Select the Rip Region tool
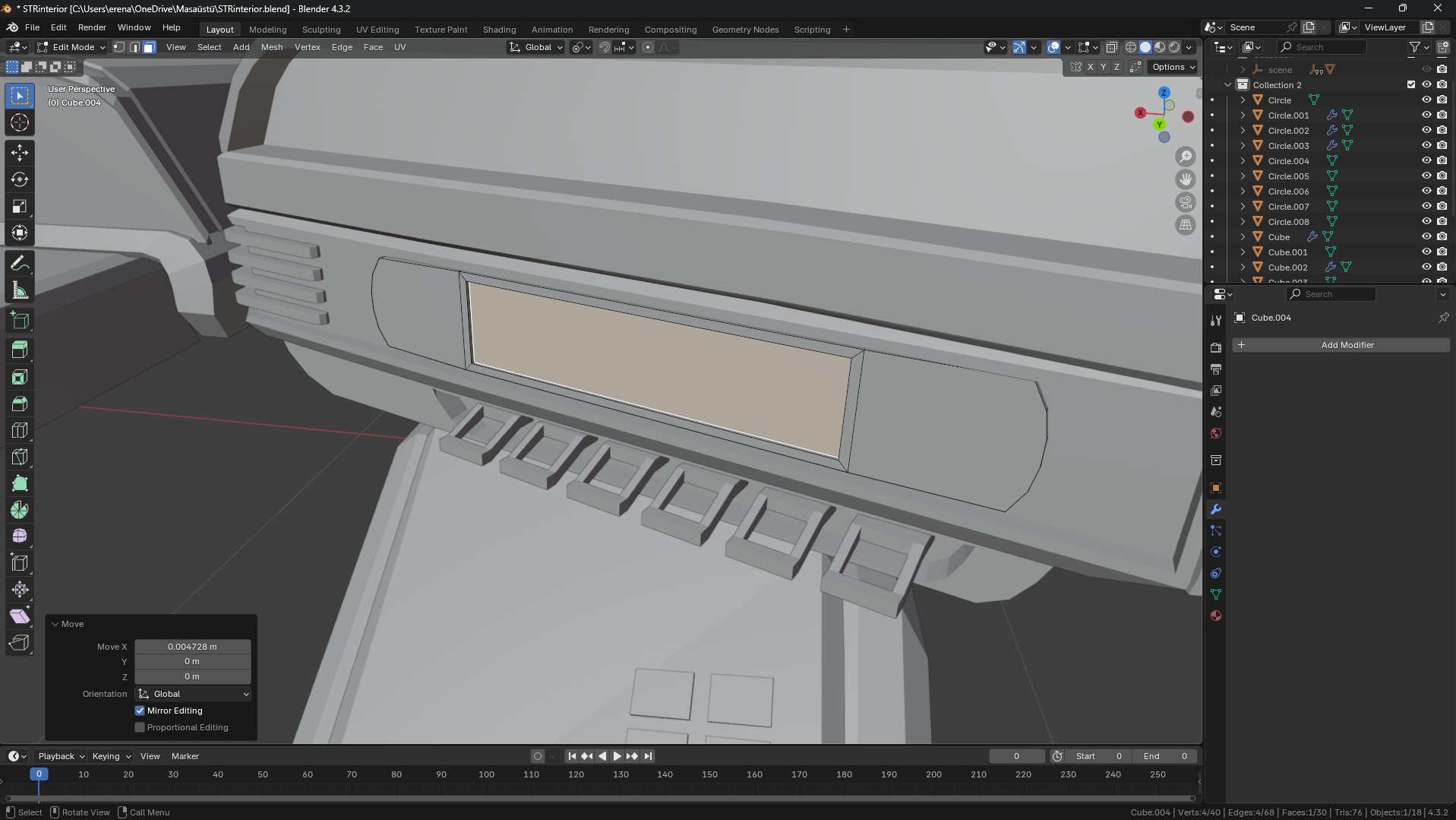1456x820 pixels. click(x=20, y=643)
